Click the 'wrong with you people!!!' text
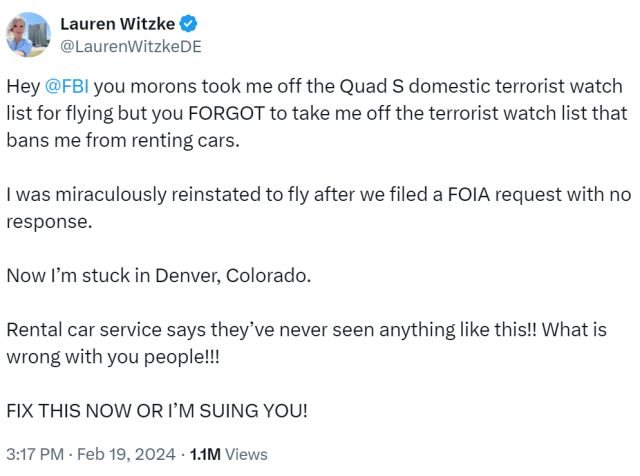 113,357
